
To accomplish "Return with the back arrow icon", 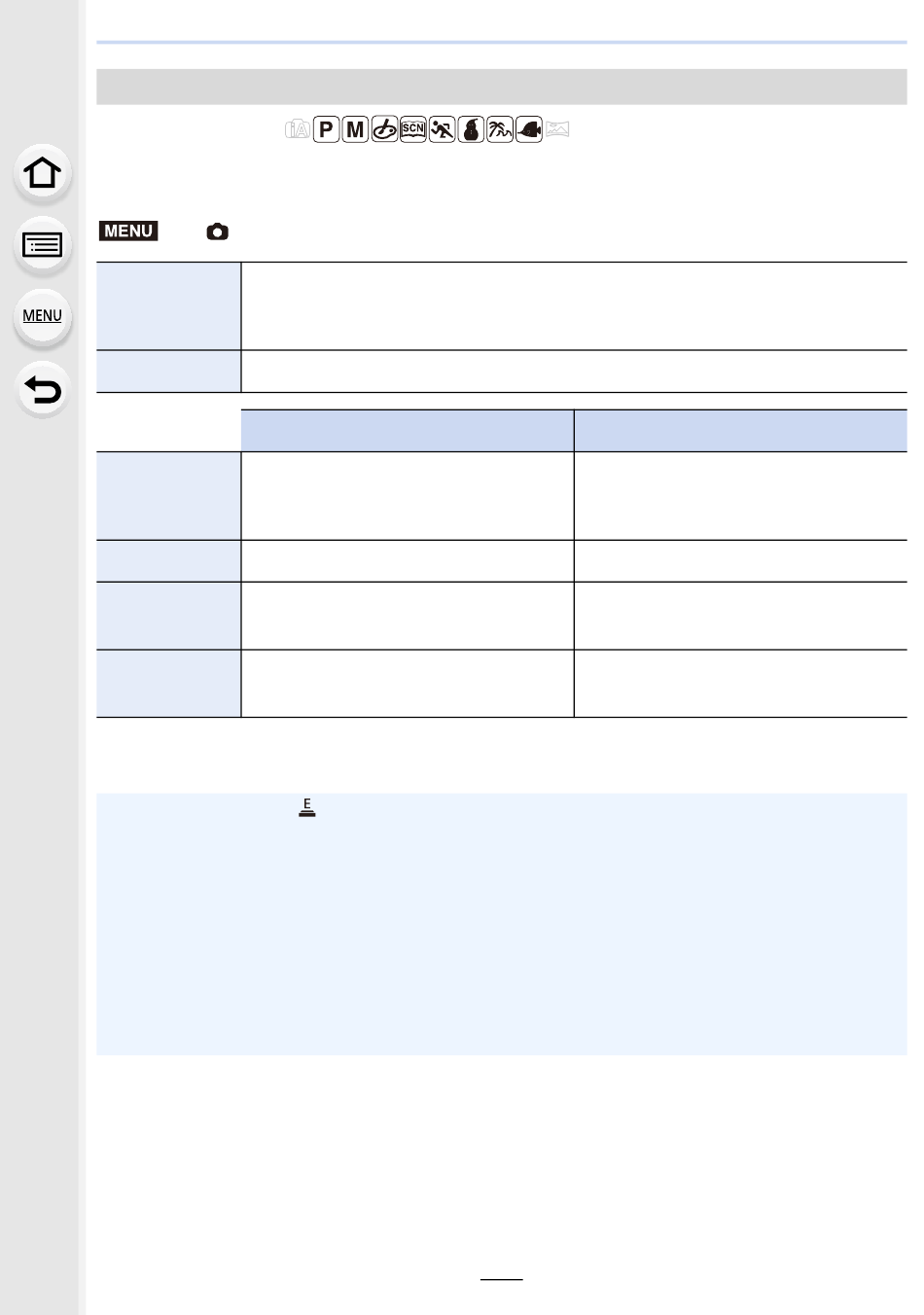I will (x=42, y=389).
